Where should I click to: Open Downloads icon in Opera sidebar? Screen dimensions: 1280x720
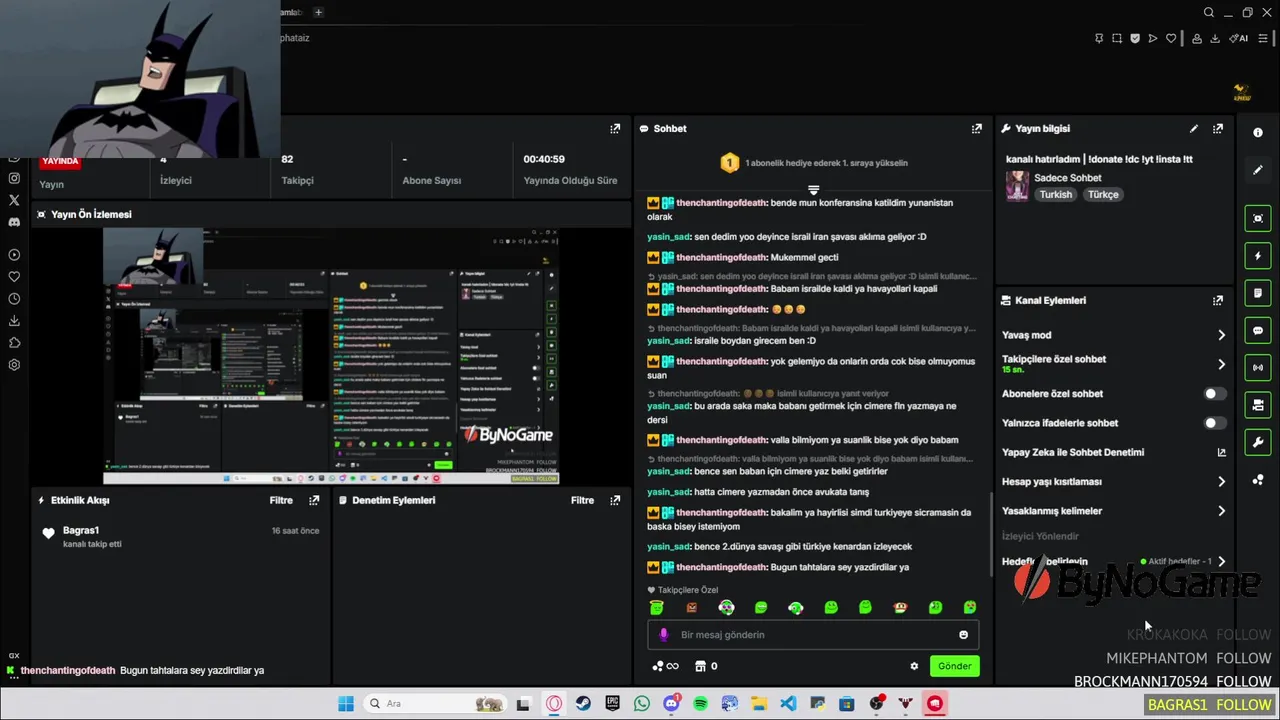coord(14,321)
